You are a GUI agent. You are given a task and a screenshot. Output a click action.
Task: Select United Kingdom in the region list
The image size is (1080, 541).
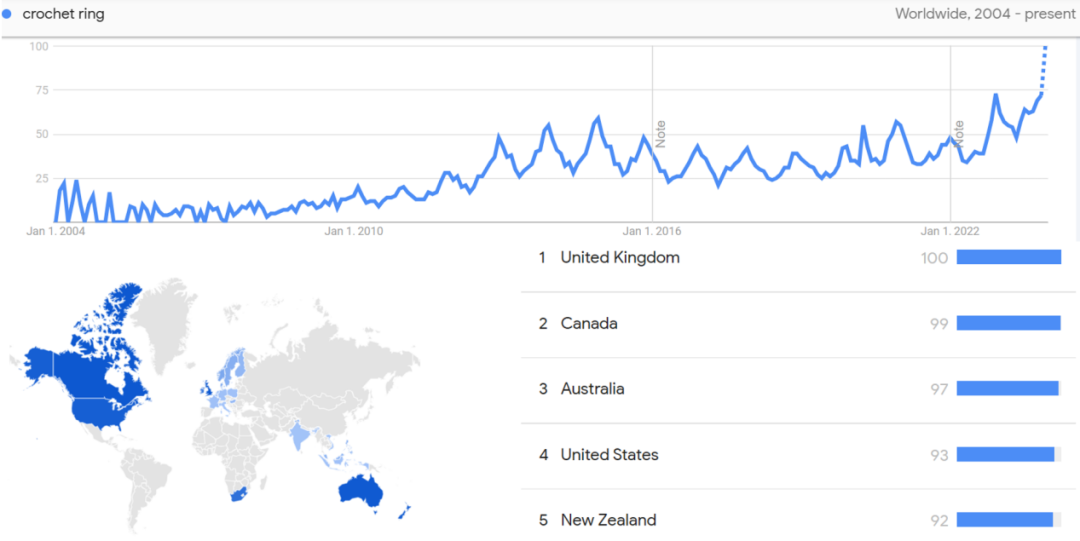point(798,258)
